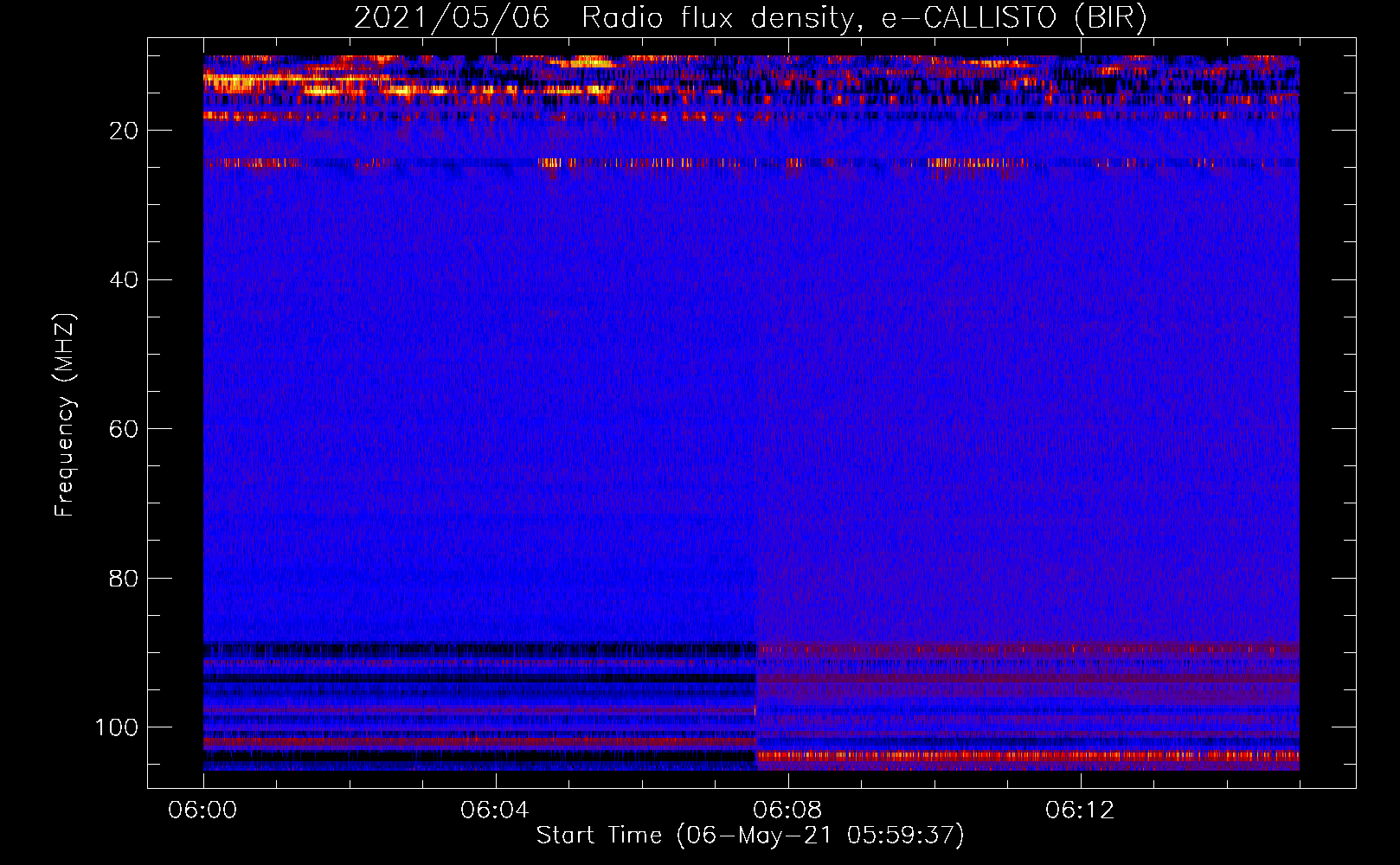The width and height of the screenshot is (1400, 865).
Task: Click the 06:12 time axis label
Action: pyautogui.click(x=1079, y=810)
